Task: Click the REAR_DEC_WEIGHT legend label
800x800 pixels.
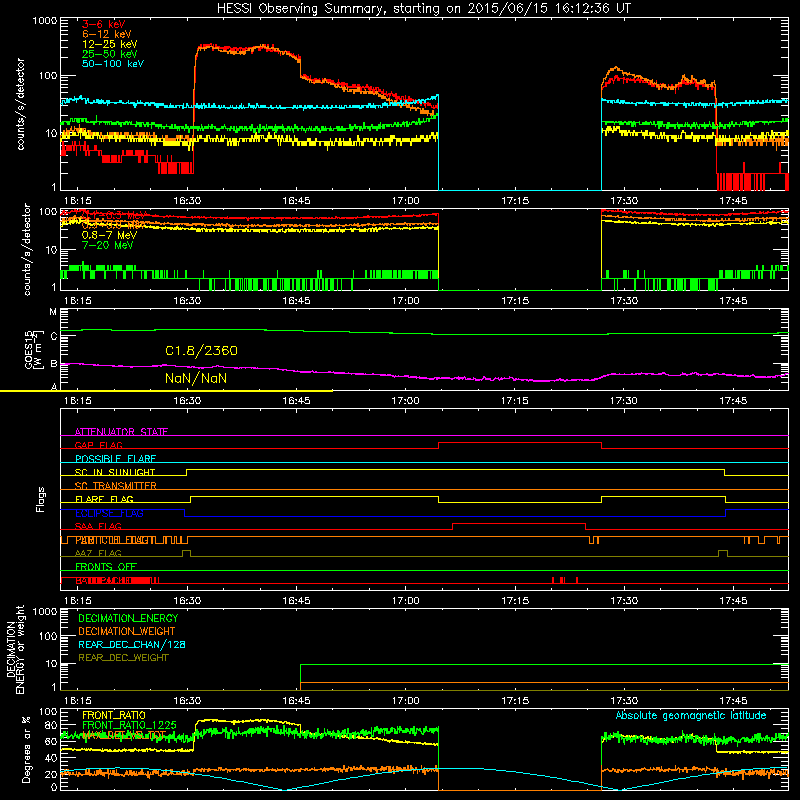Action: 123,658
